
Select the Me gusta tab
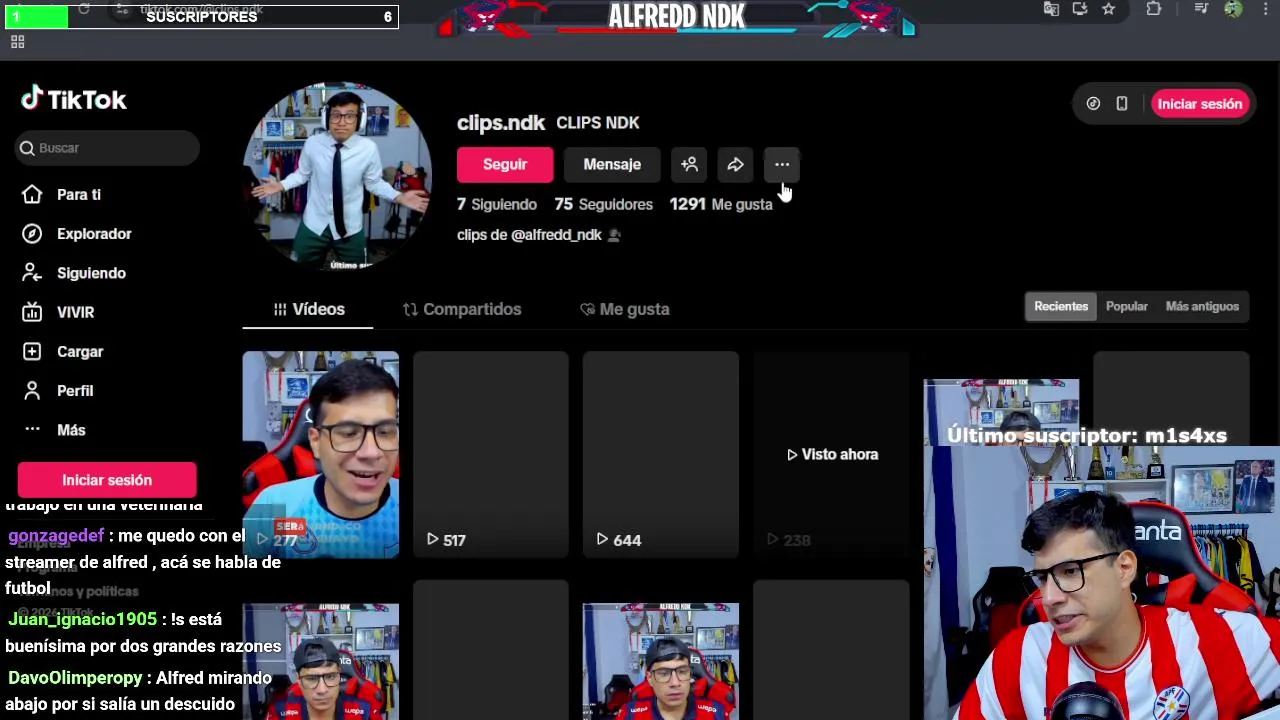[624, 309]
